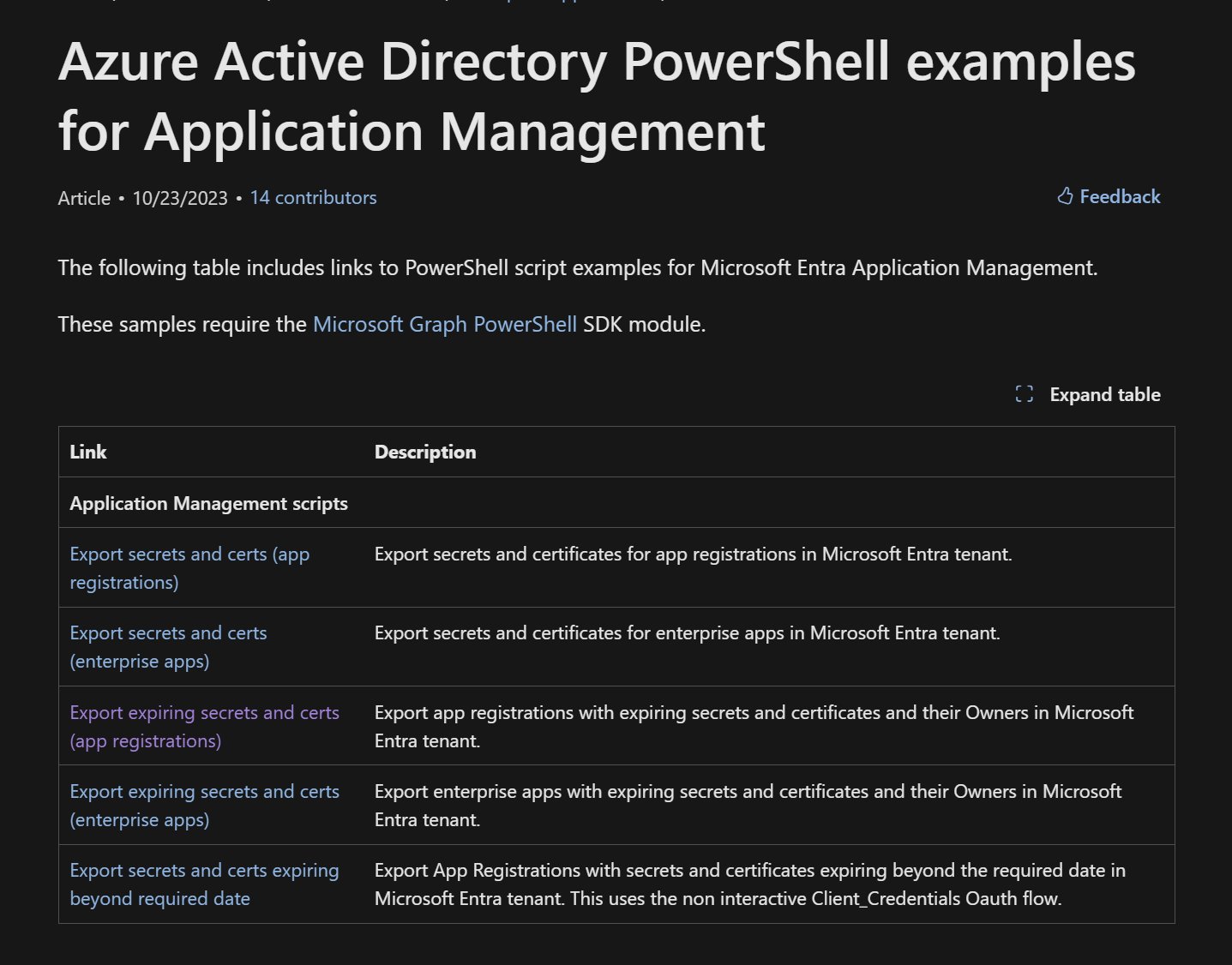1232x965 pixels.
Task: Open the Microsoft Graph PowerShell link
Action: tap(444, 324)
